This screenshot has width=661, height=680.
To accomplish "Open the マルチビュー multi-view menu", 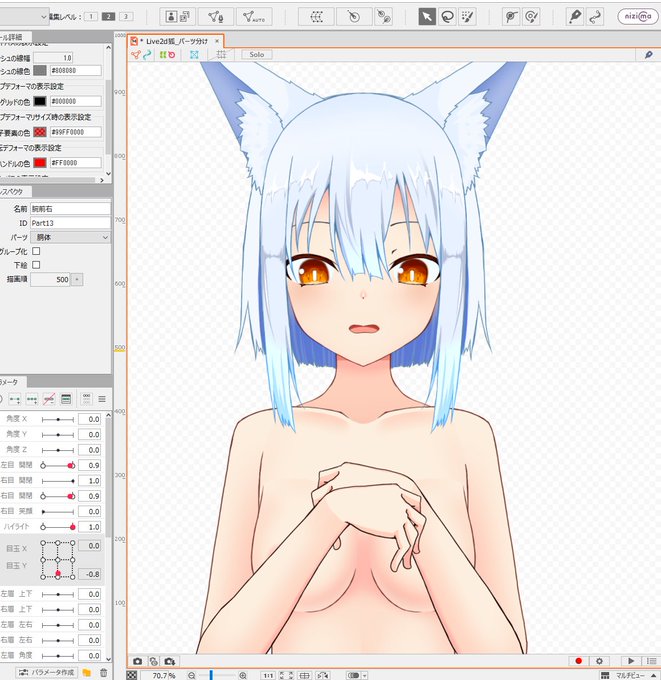I will tap(629, 675).
